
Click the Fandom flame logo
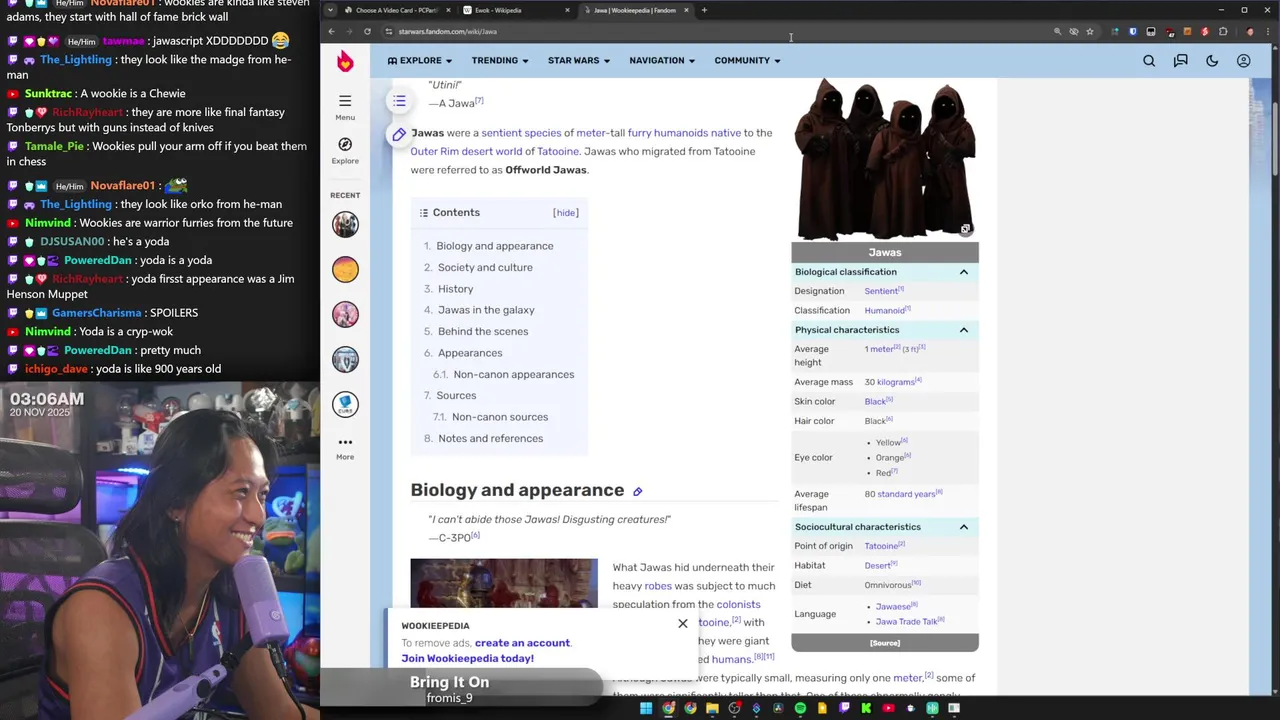point(345,61)
